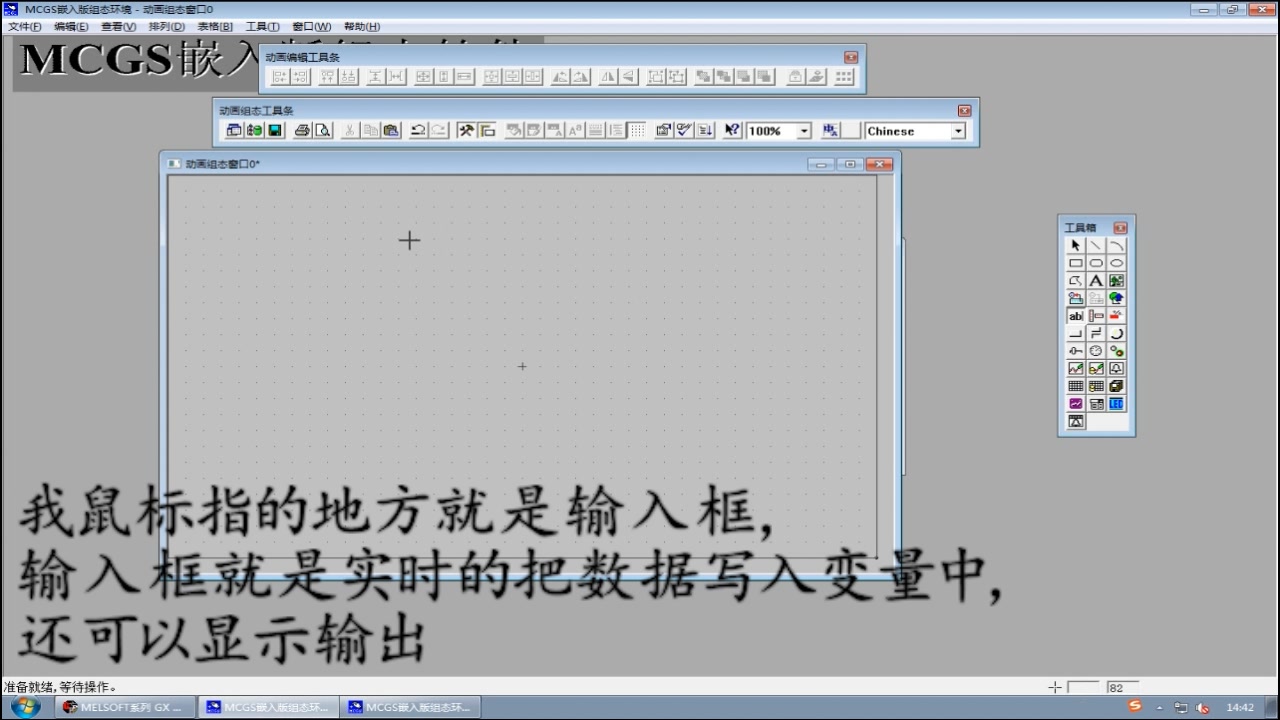
Task: Switch to MELSOFT GX taskbar button
Action: click(x=126, y=707)
